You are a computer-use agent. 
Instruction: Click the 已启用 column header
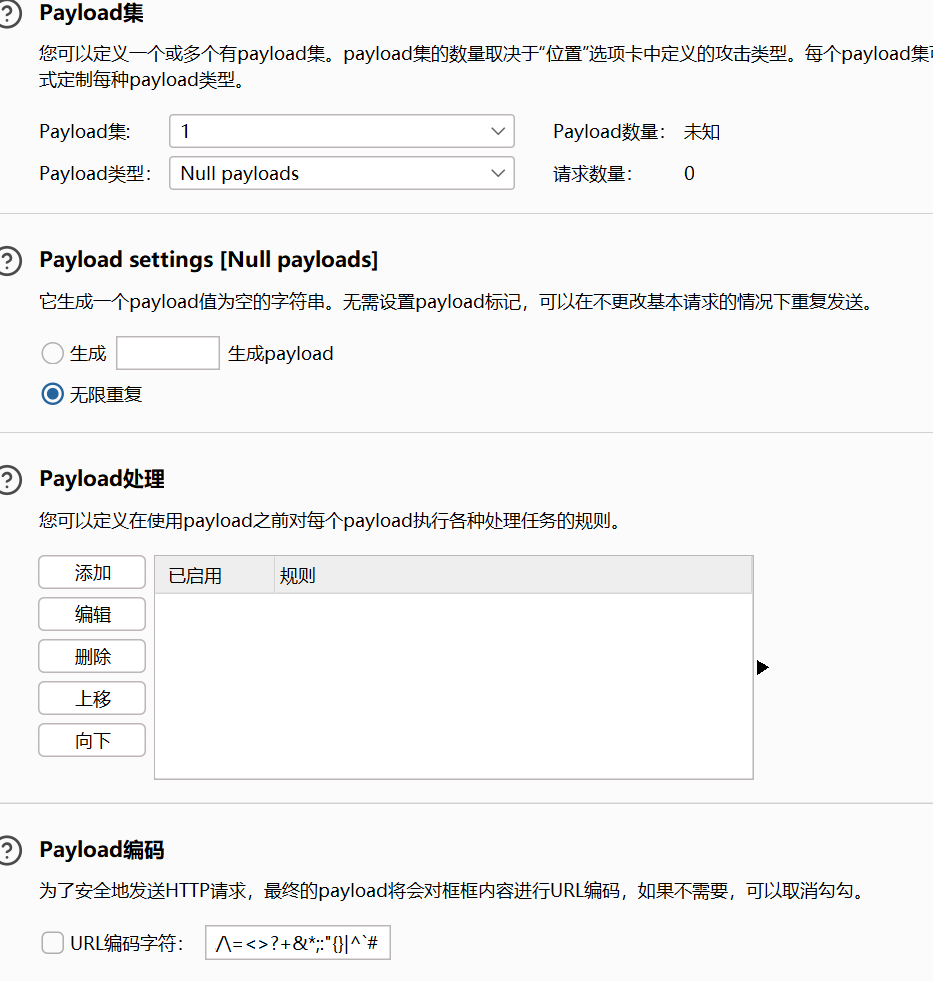213,575
